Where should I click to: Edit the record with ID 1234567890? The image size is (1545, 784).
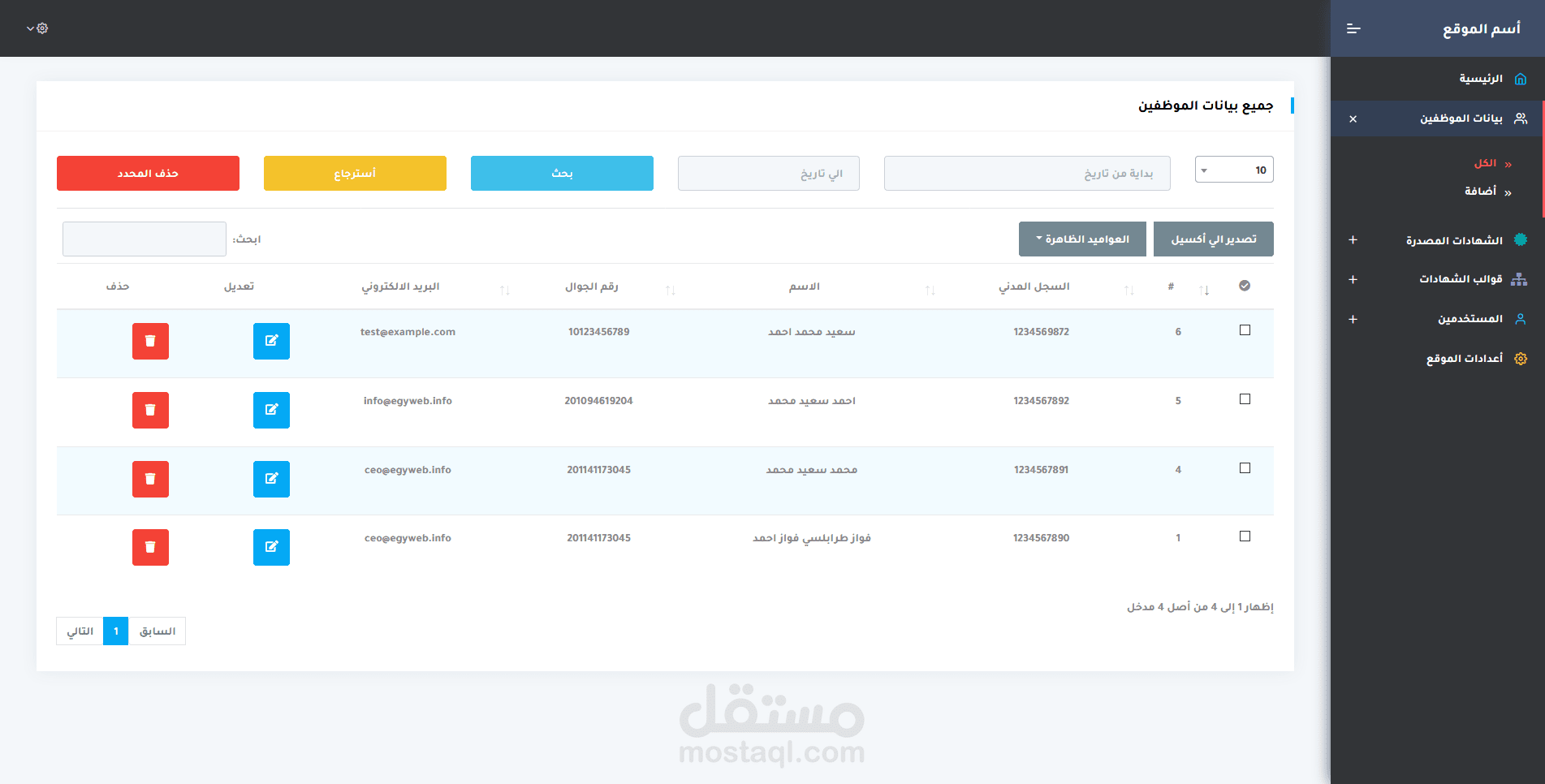(271, 547)
